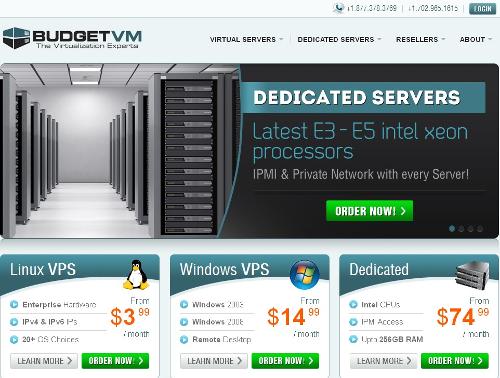Click bullet icon beside IPMI Access
The height and width of the screenshot is (378, 500).
tap(353, 322)
